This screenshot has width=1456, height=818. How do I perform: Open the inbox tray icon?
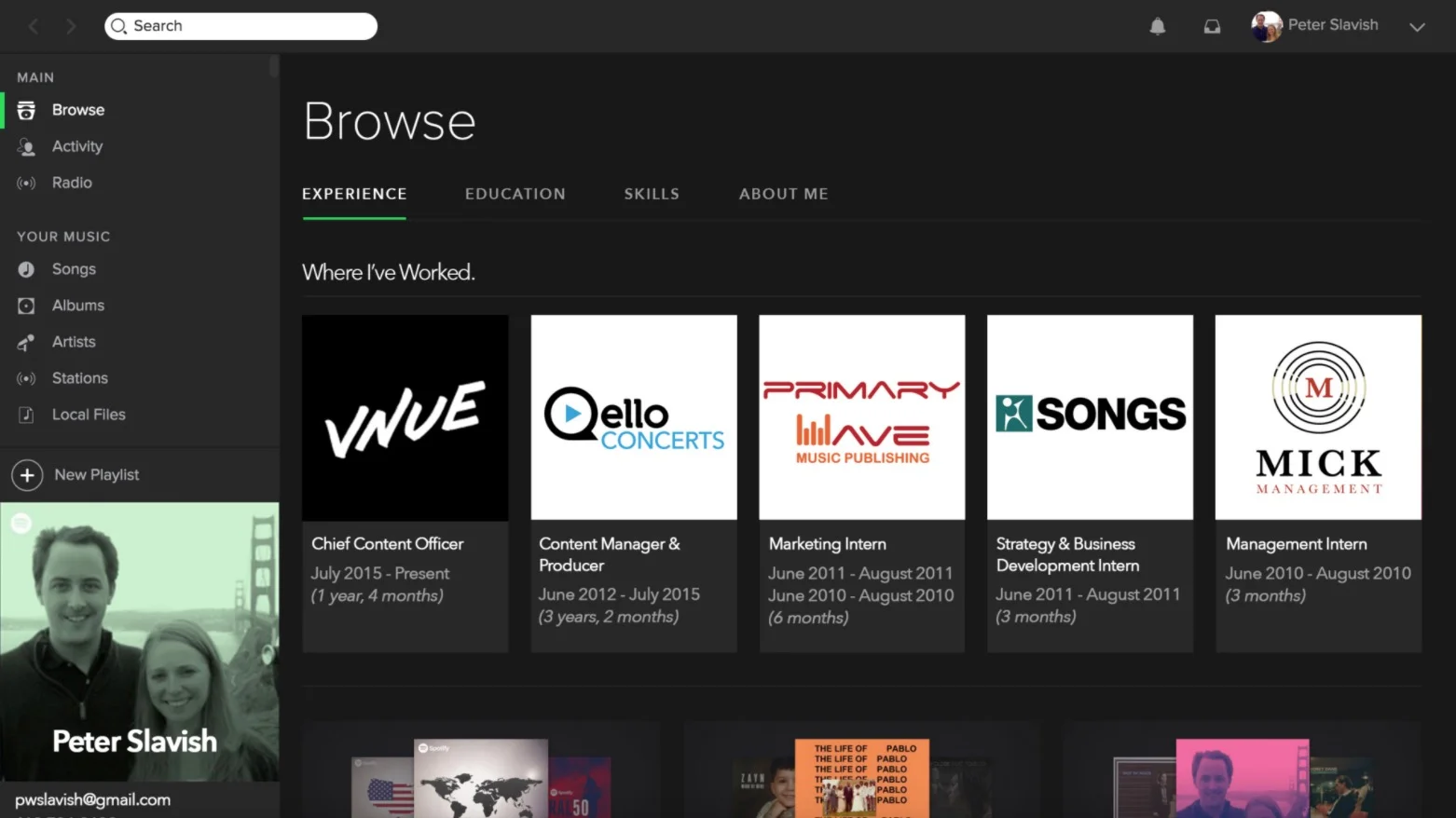tap(1212, 26)
